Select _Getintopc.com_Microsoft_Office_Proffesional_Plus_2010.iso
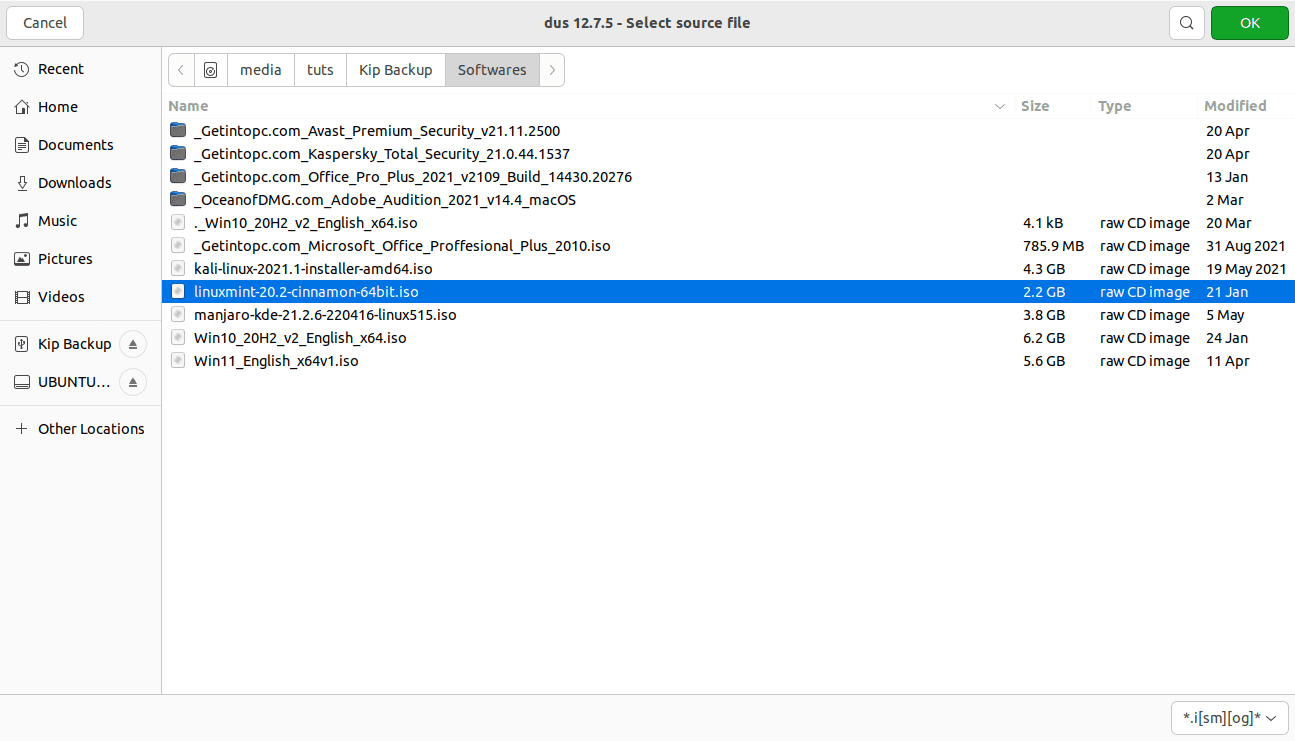 point(728,245)
